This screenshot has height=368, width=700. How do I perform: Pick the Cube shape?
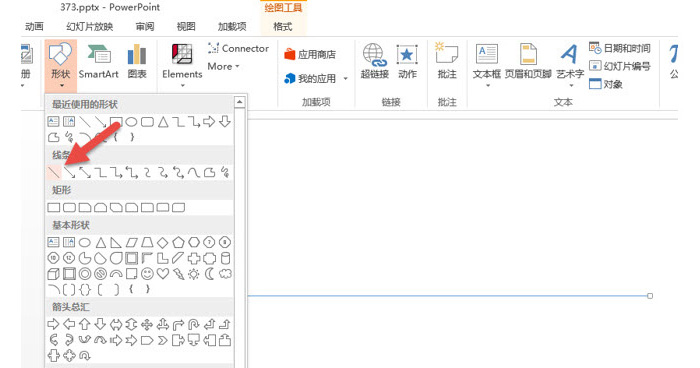(53, 274)
